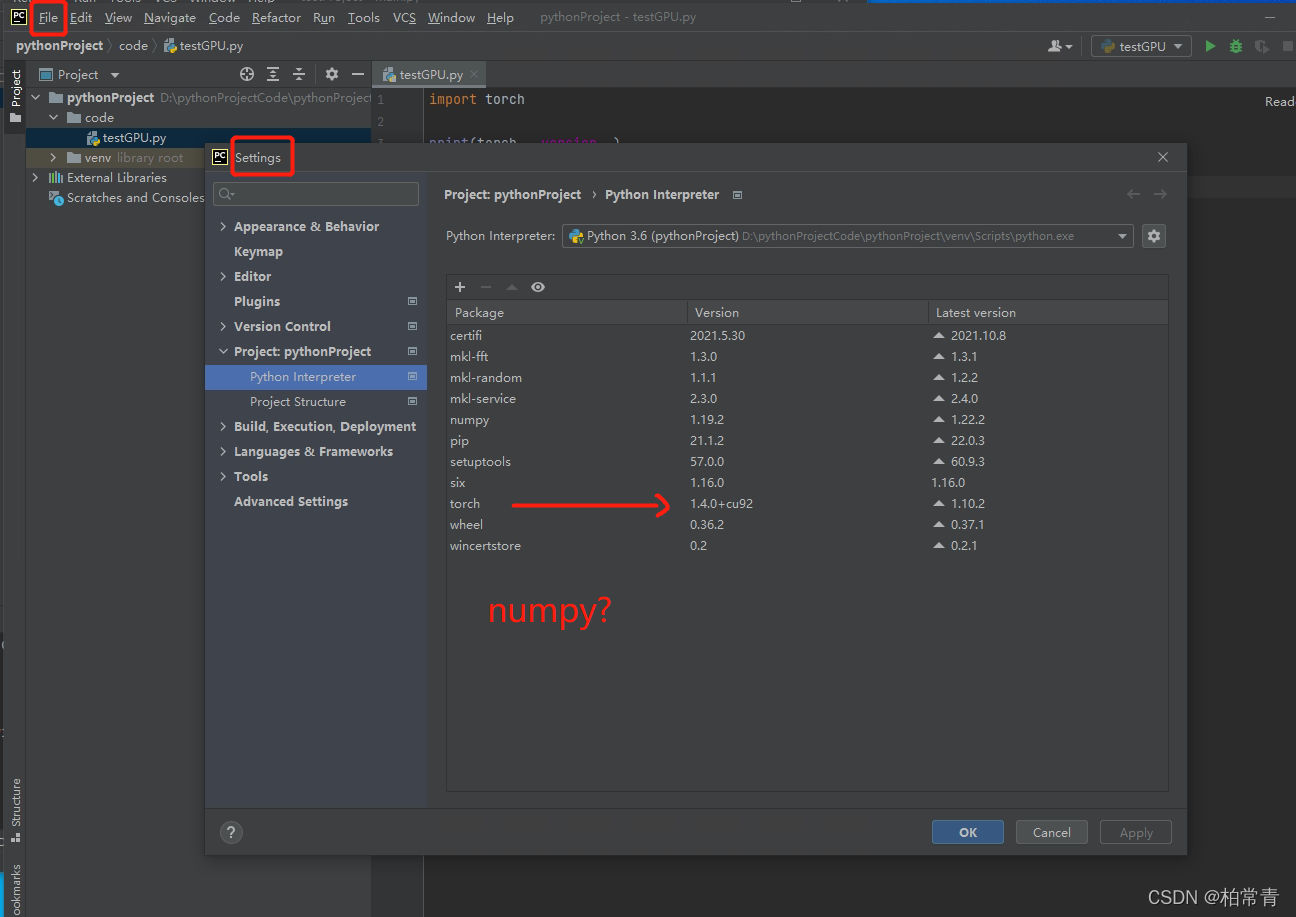The height and width of the screenshot is (917, 1296).
Task: Click OK button in Settings
Action: coord(968,832)
